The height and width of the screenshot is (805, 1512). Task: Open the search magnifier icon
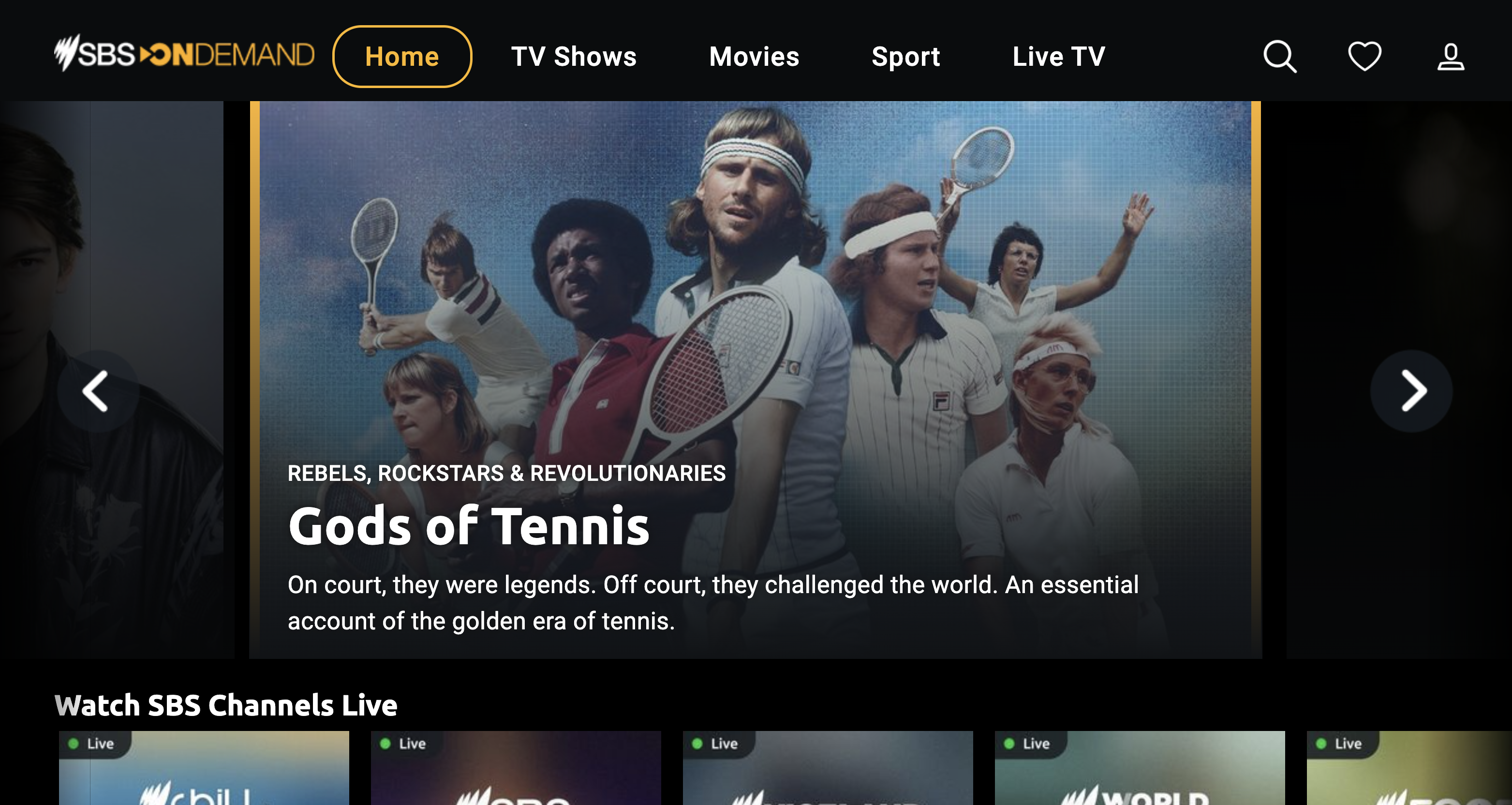[1279, 57]
